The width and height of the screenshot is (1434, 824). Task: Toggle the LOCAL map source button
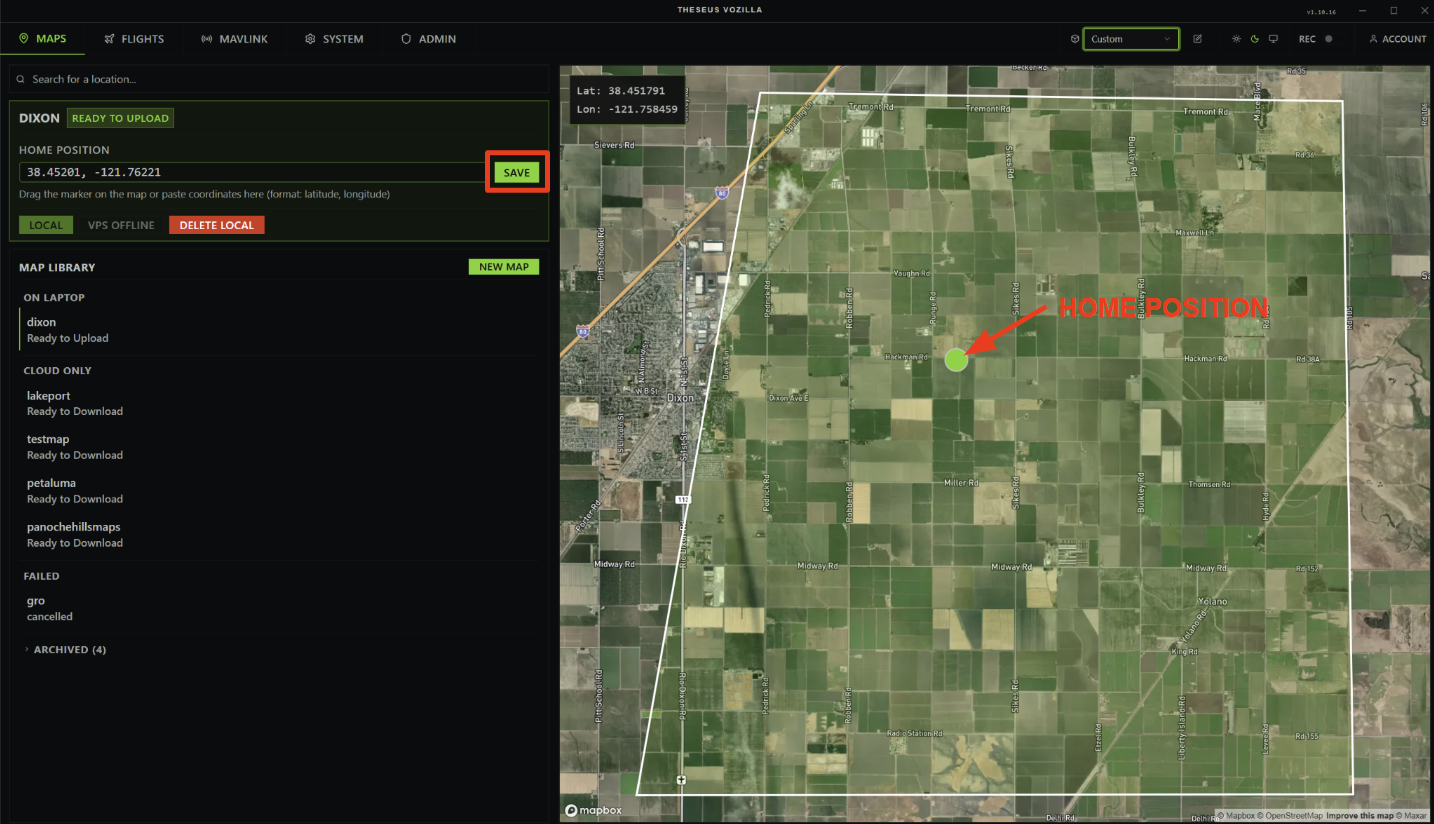(46, 225)
